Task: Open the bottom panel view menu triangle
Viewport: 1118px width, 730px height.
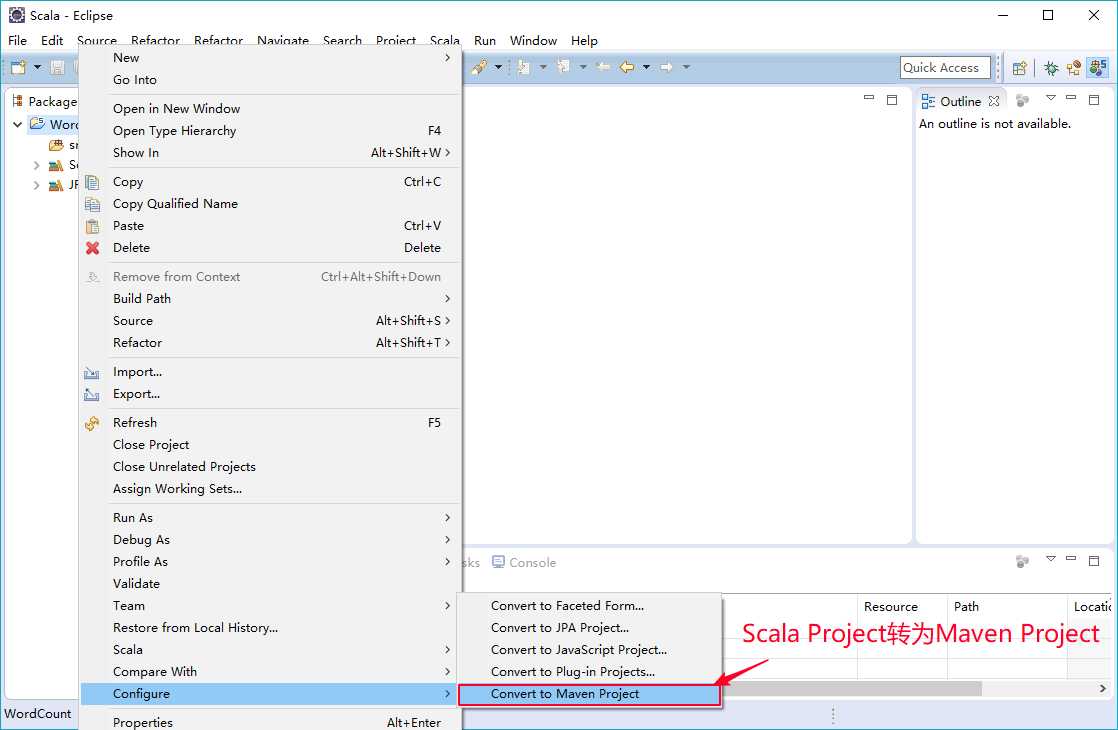Action: pyautogui.click(x=1051, y=559)
